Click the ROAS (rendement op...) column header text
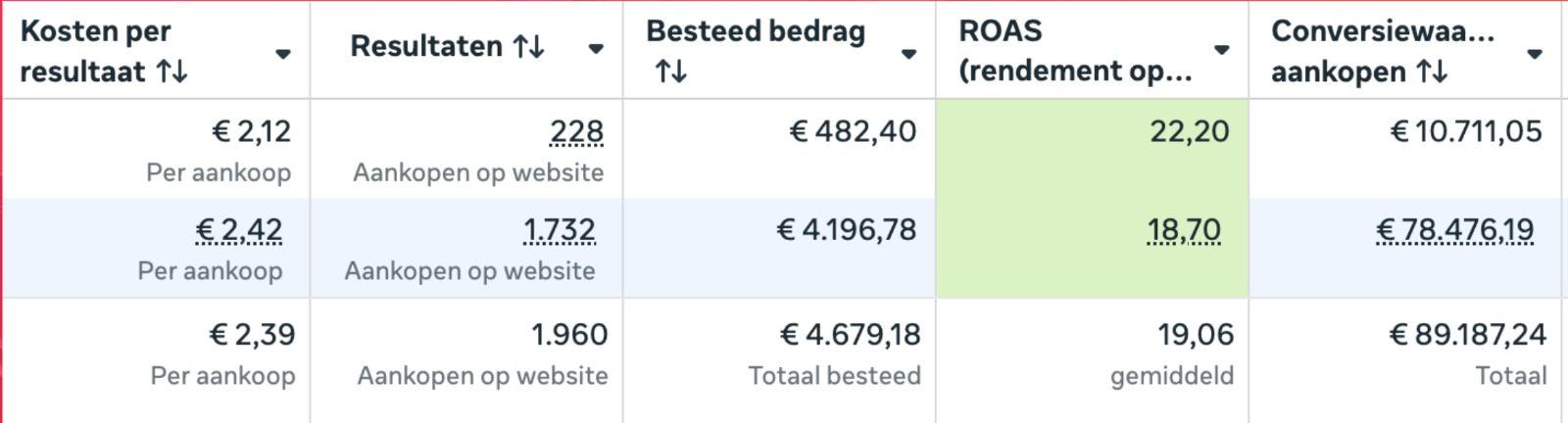 pos(1074,51)
